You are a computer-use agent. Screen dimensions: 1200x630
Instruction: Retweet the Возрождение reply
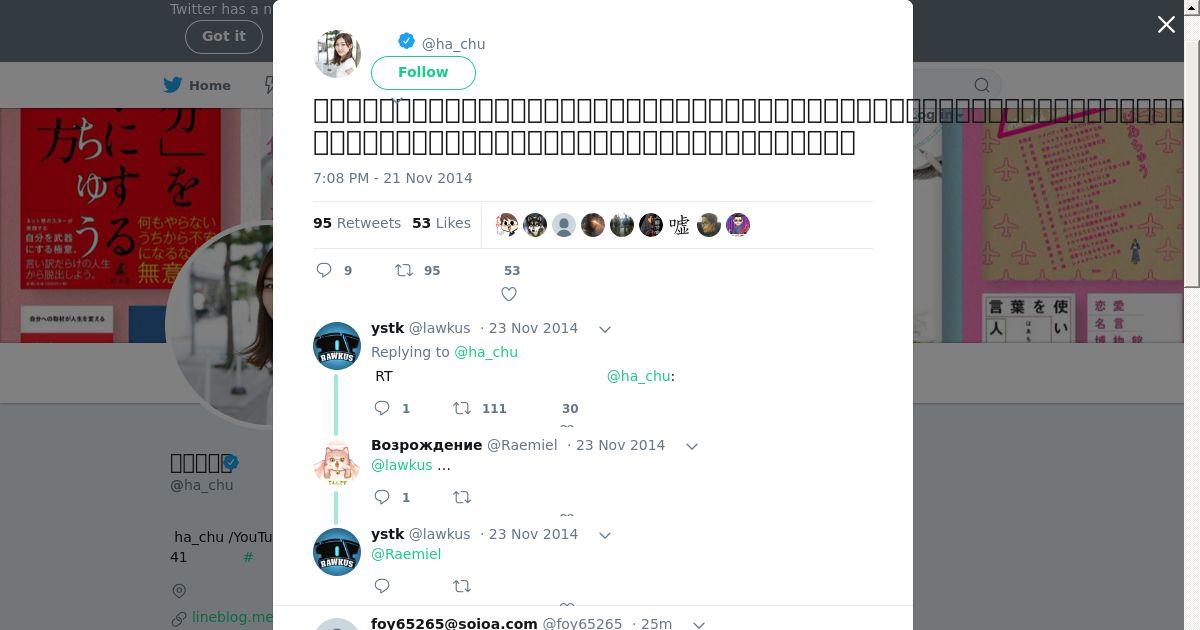click(462, 497)
